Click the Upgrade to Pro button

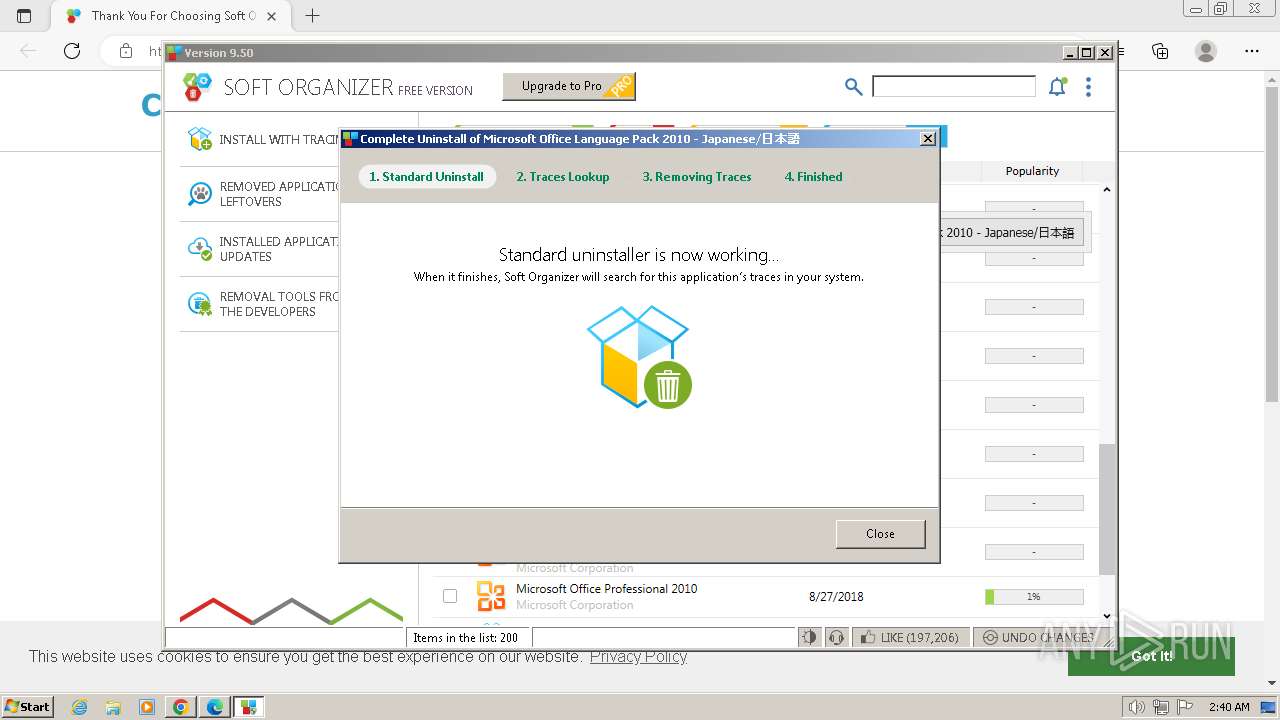pyautogui.click(x=568, y=86)
